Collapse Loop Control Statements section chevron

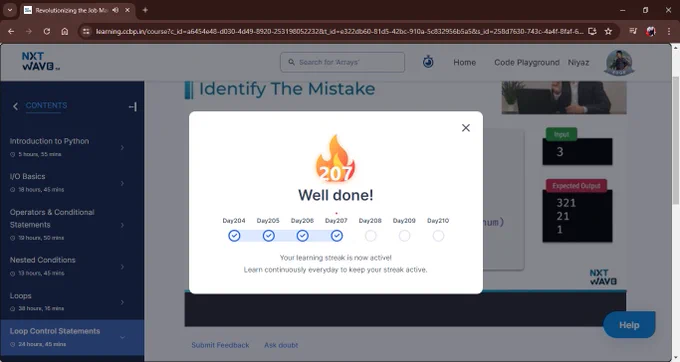[x=122, y=338]
